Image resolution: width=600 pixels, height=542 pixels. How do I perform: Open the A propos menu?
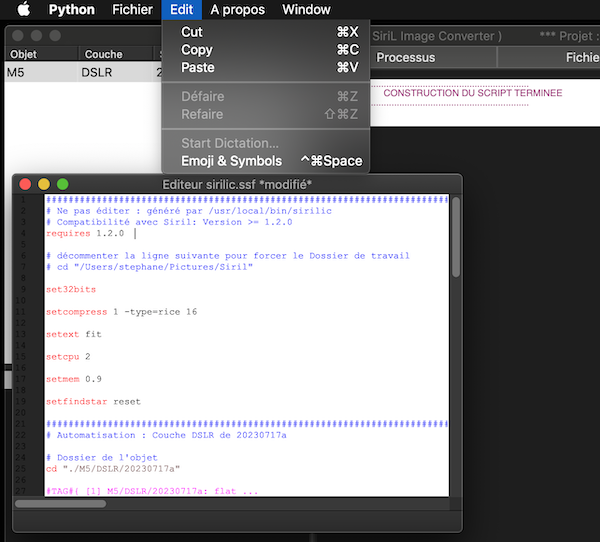pos(238,10)
